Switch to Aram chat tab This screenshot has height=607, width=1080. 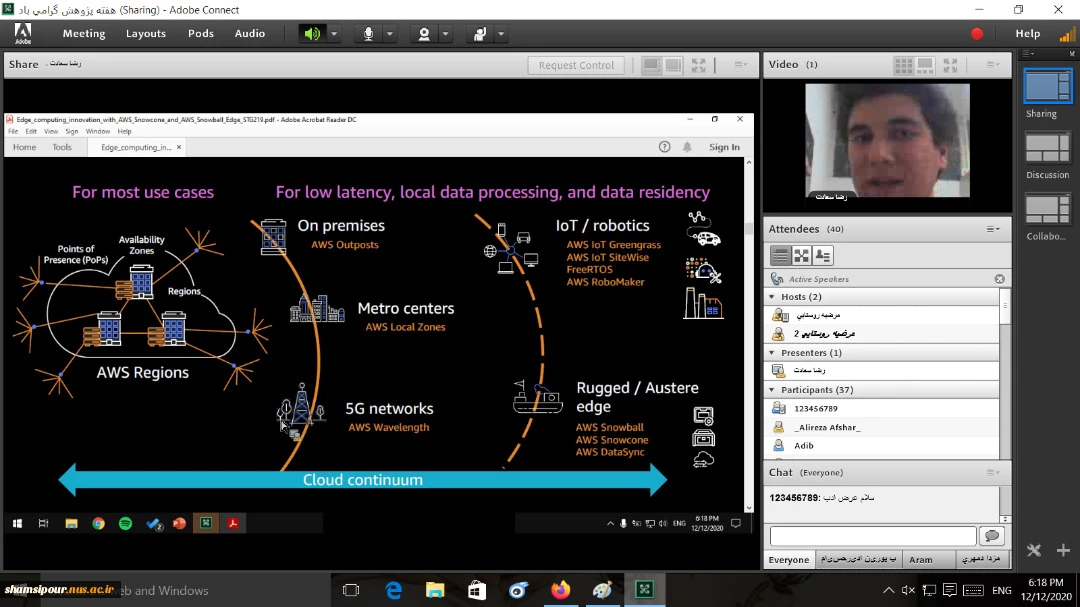tap(920, 559)
